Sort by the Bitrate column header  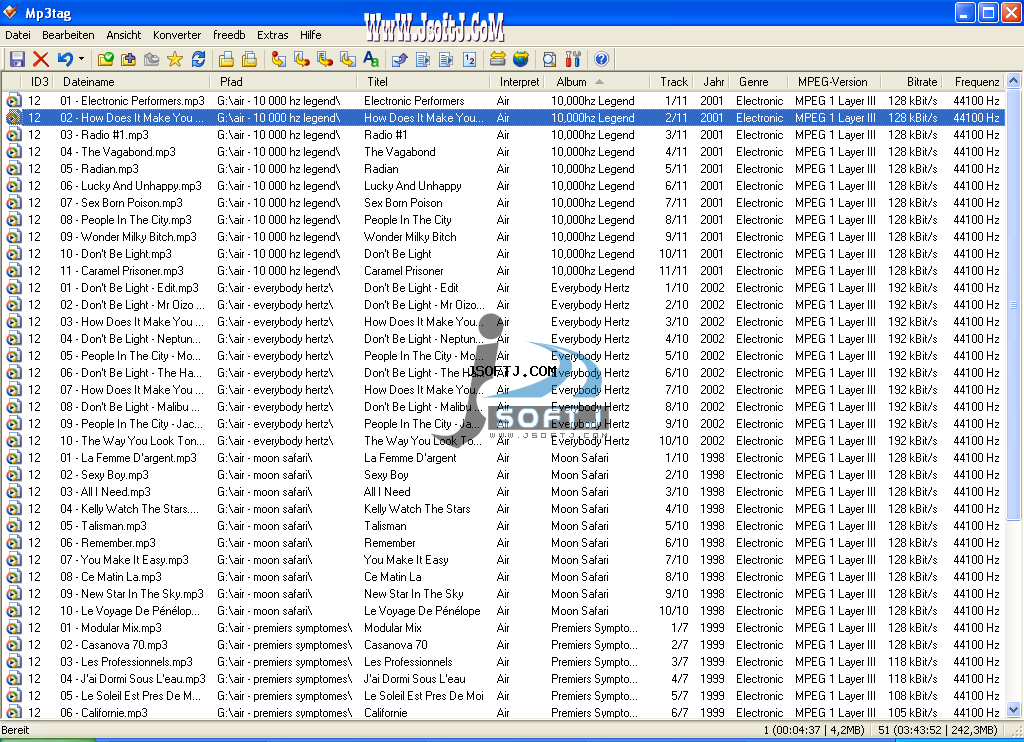(x=912, y=82)
